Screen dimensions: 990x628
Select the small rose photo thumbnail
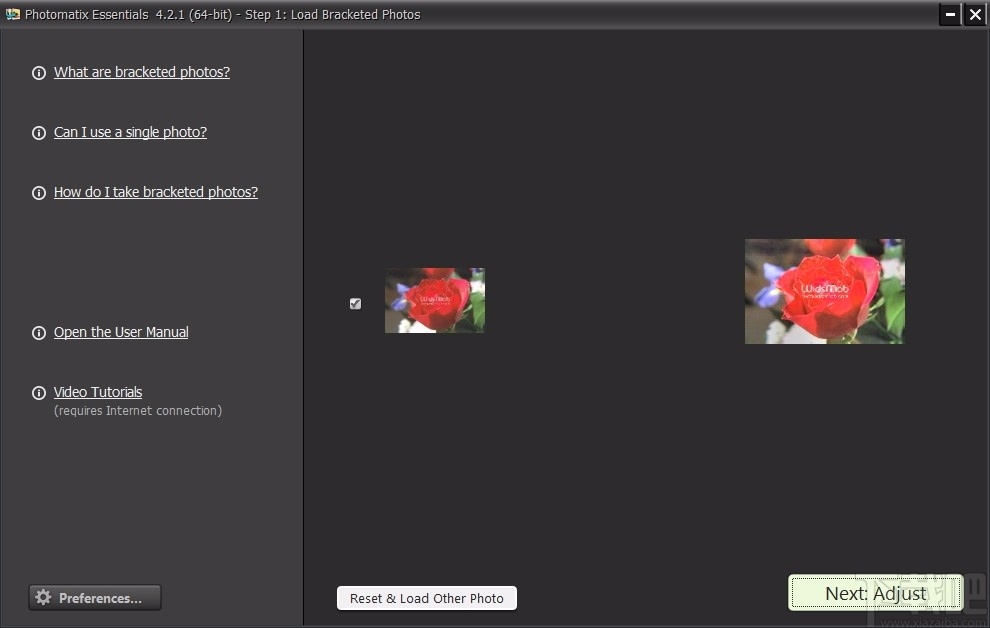coord(434,300)
